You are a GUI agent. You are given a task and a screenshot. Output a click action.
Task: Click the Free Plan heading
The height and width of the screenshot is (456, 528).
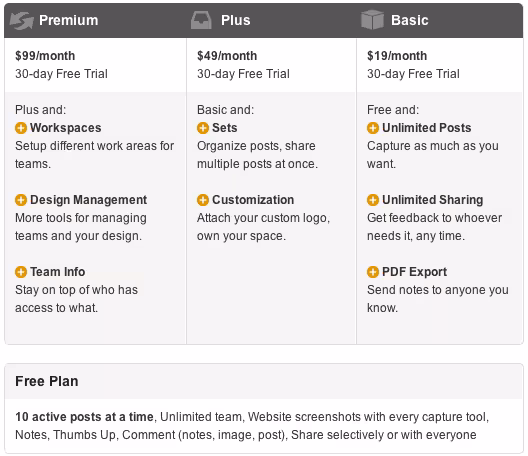pyautogui.click(x=47, y=381)
